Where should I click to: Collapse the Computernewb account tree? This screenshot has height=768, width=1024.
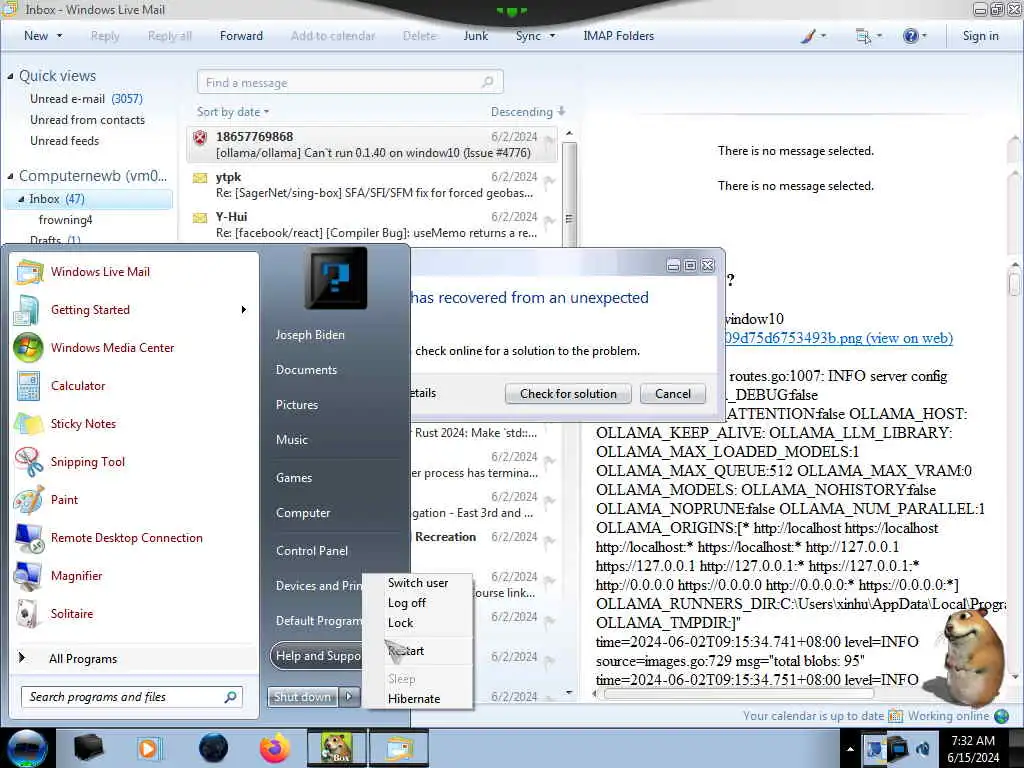[10, 176]
